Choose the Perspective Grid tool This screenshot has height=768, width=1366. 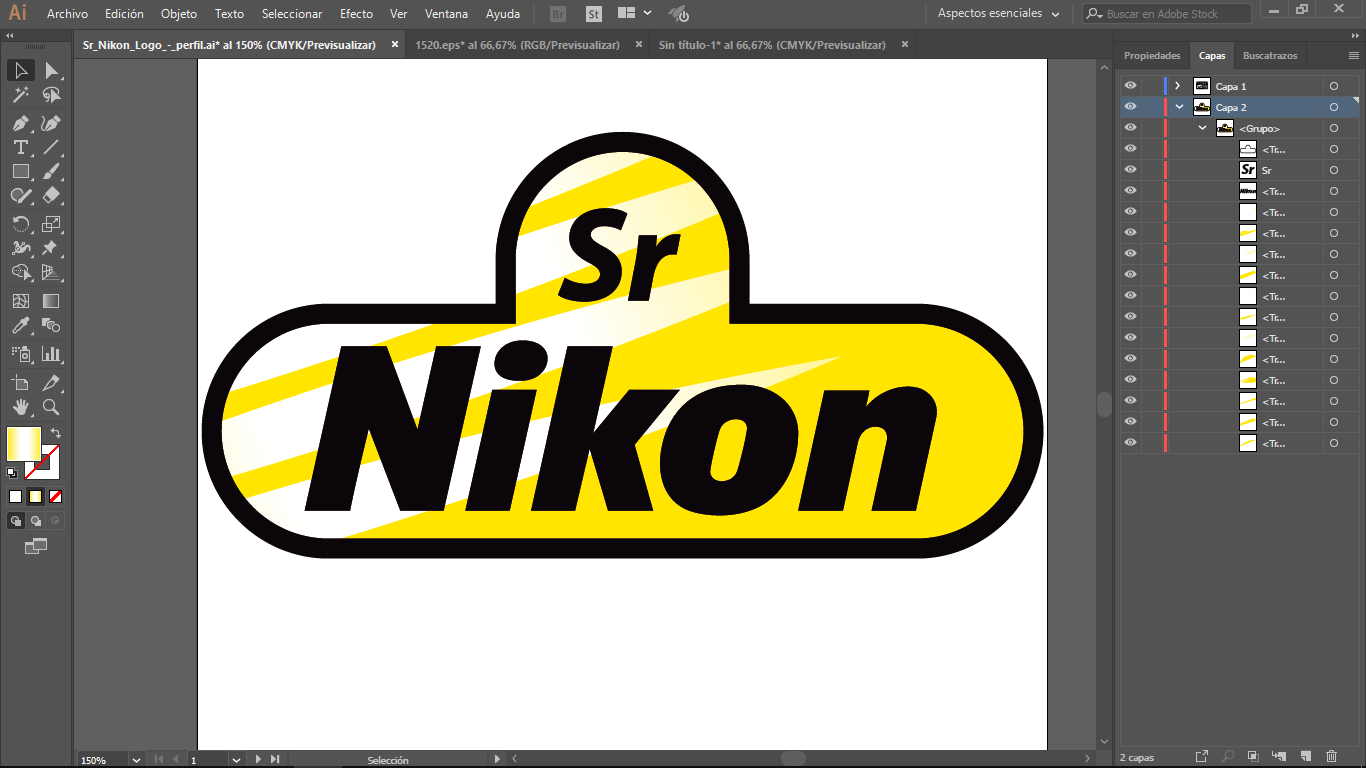[52, 271]
